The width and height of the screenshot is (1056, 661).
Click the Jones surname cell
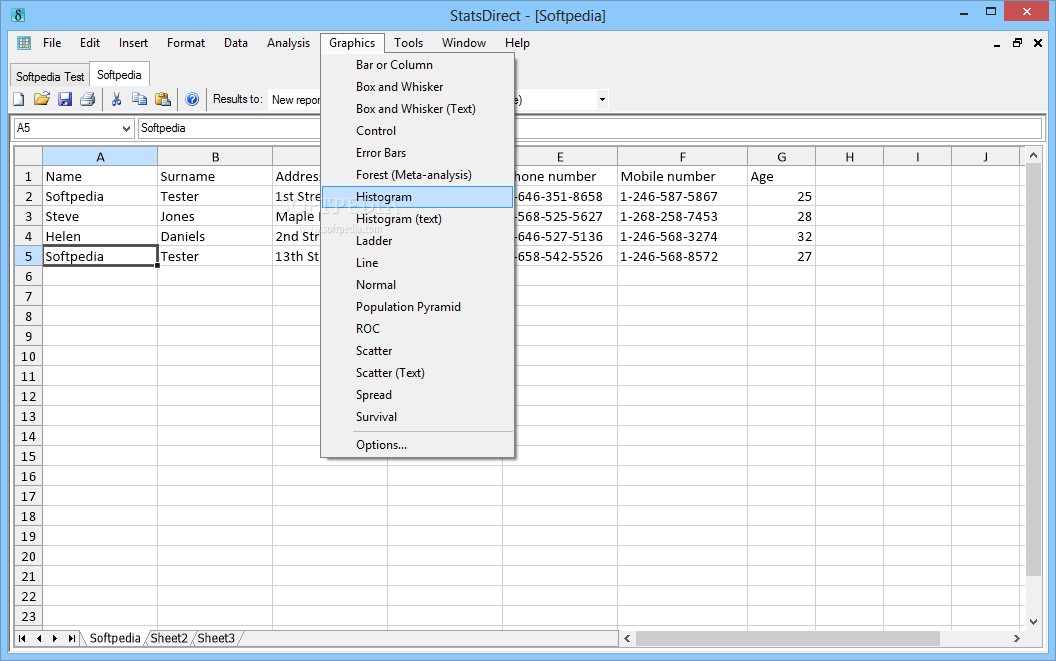click(216, 217)
